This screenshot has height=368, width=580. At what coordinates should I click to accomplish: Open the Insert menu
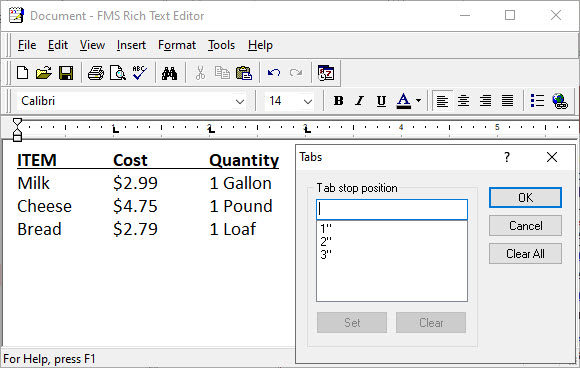131,45
